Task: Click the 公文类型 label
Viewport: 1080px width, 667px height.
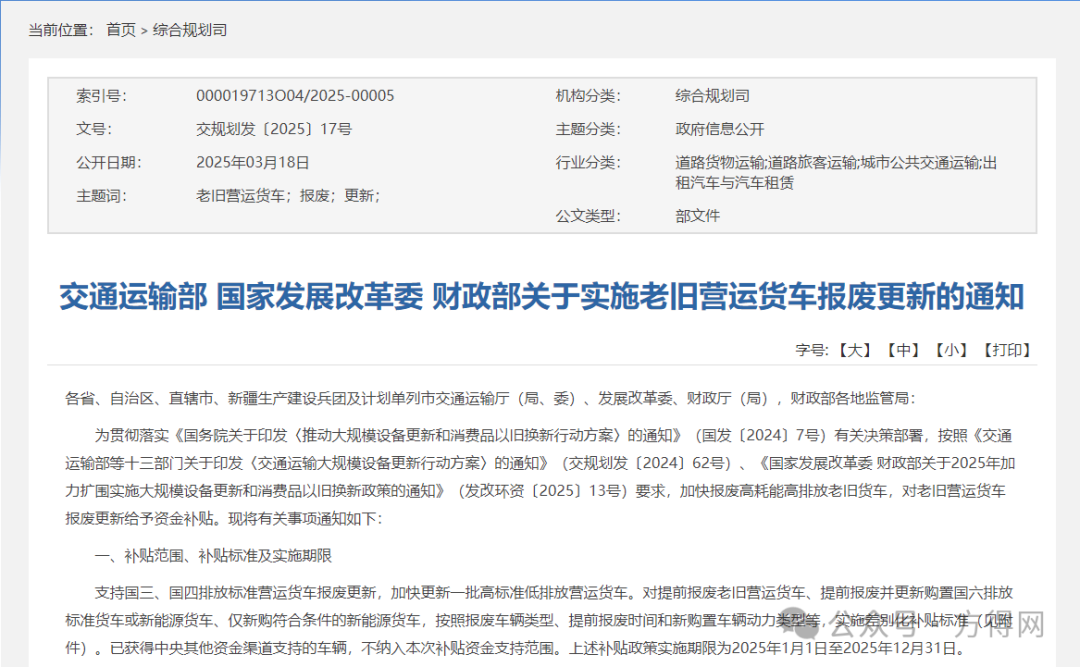Action: [x=588, y=216]
